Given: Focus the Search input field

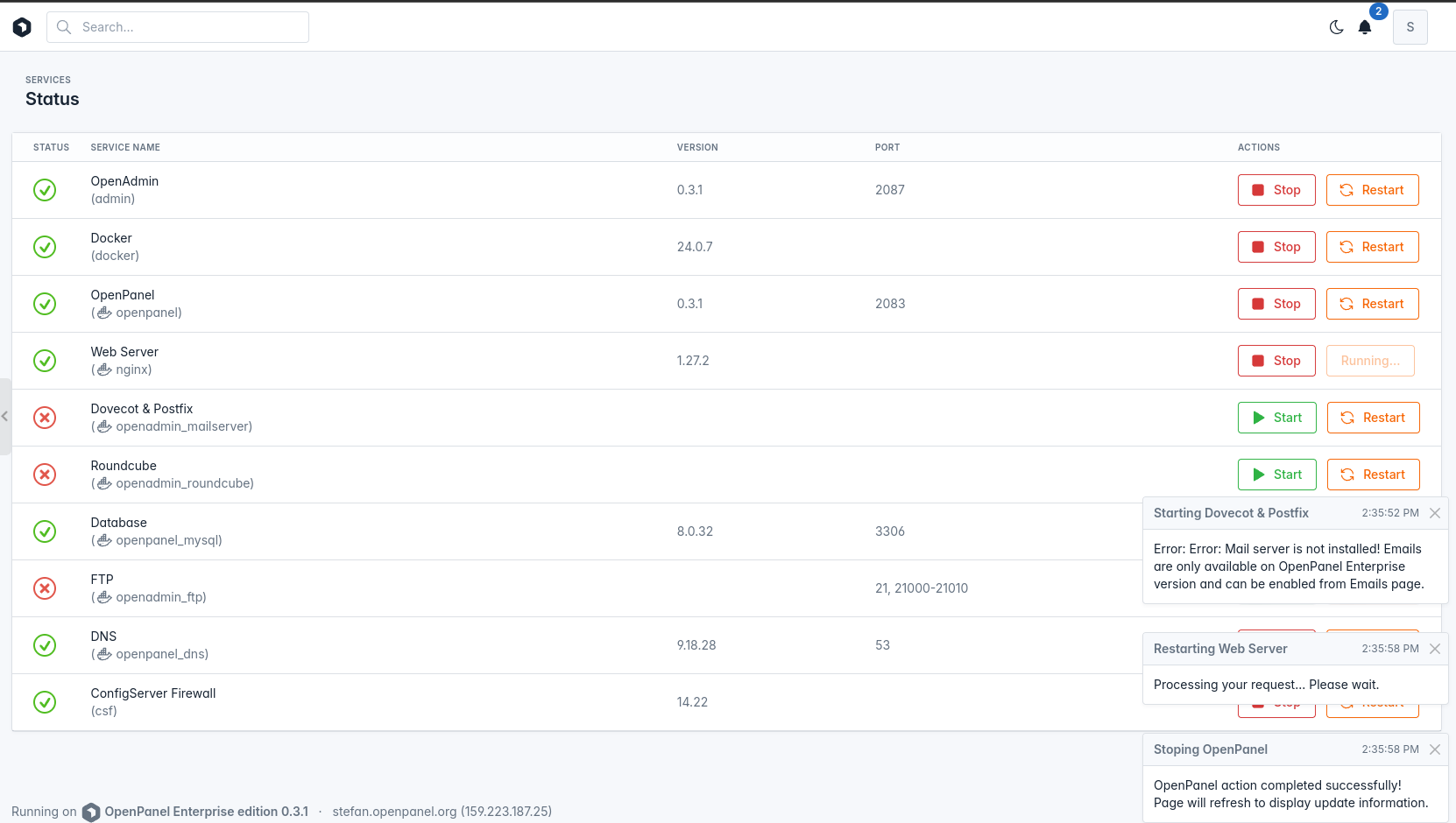Looking at the screenshot, I should (x=178, y=27).
